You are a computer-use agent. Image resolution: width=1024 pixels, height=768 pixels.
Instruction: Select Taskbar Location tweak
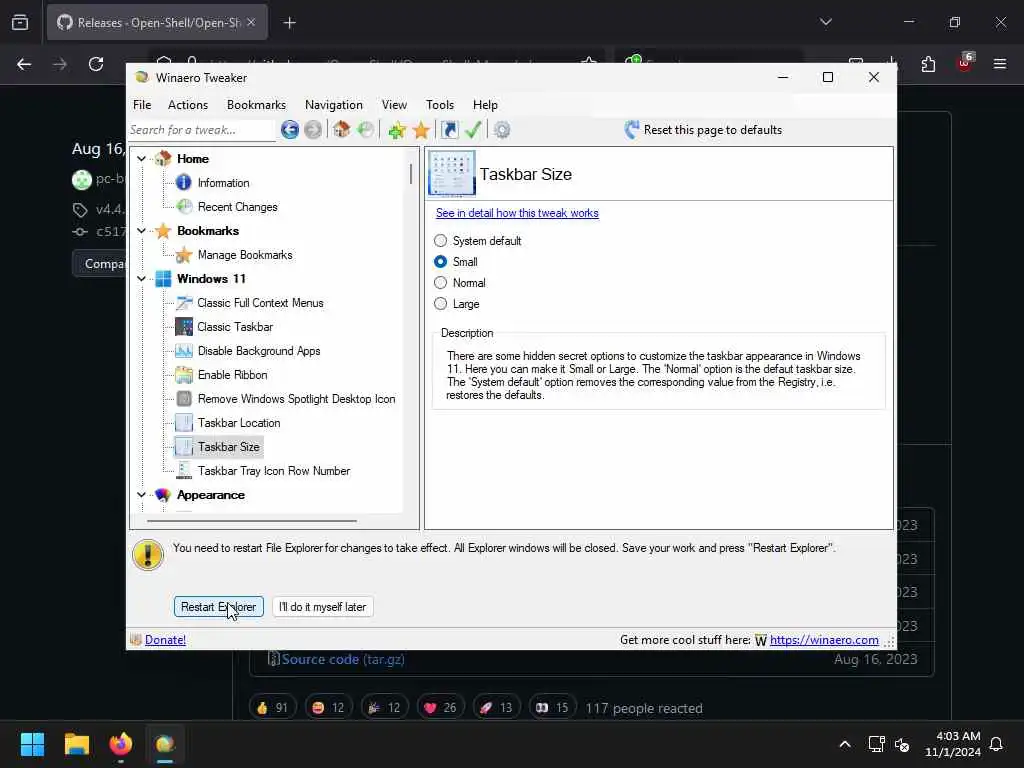pos(238,423)
